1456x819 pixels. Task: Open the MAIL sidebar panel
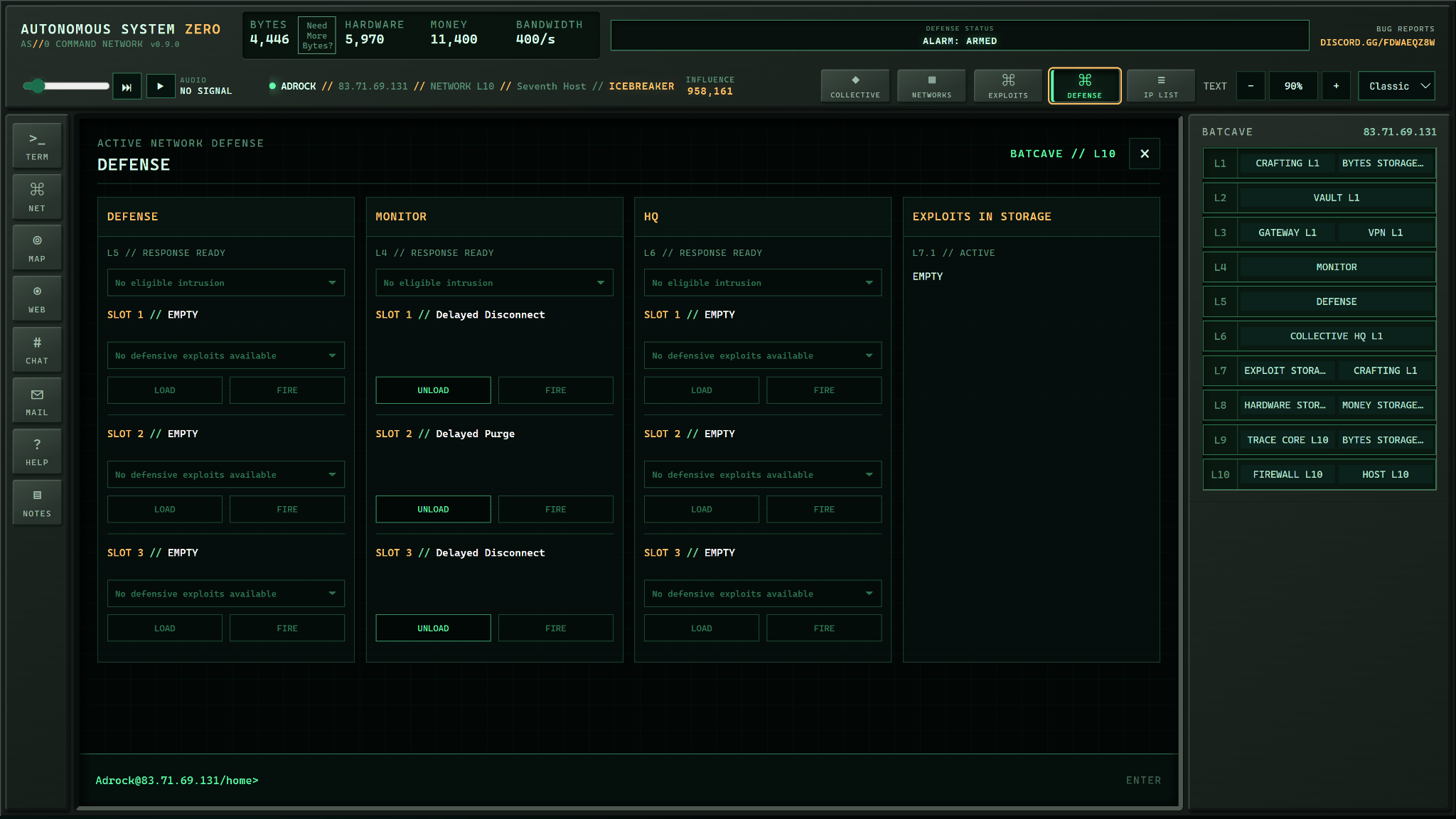(37, 401)
